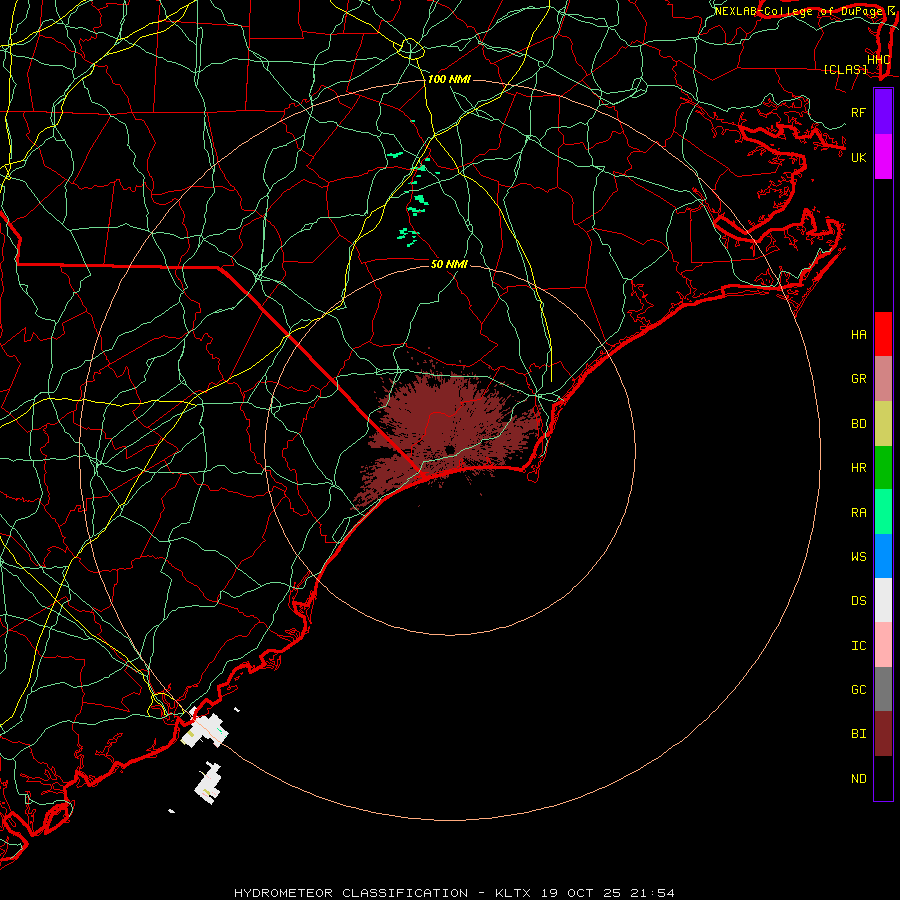Click the red HA legend color swatch
This screenshot has width=900, height=900.
[x=883, y=334]
